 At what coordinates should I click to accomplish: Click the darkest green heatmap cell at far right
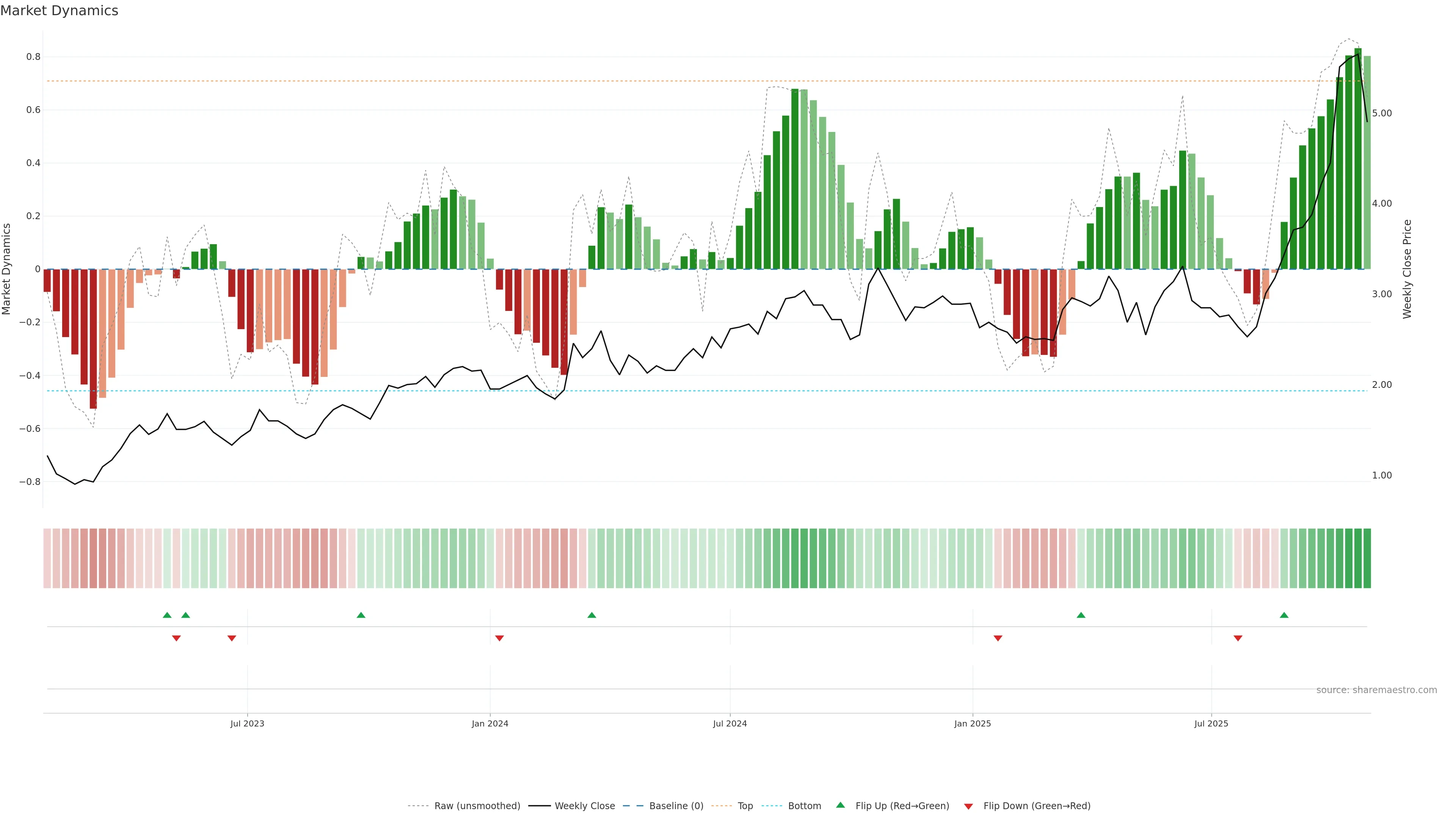point(1367,559)
